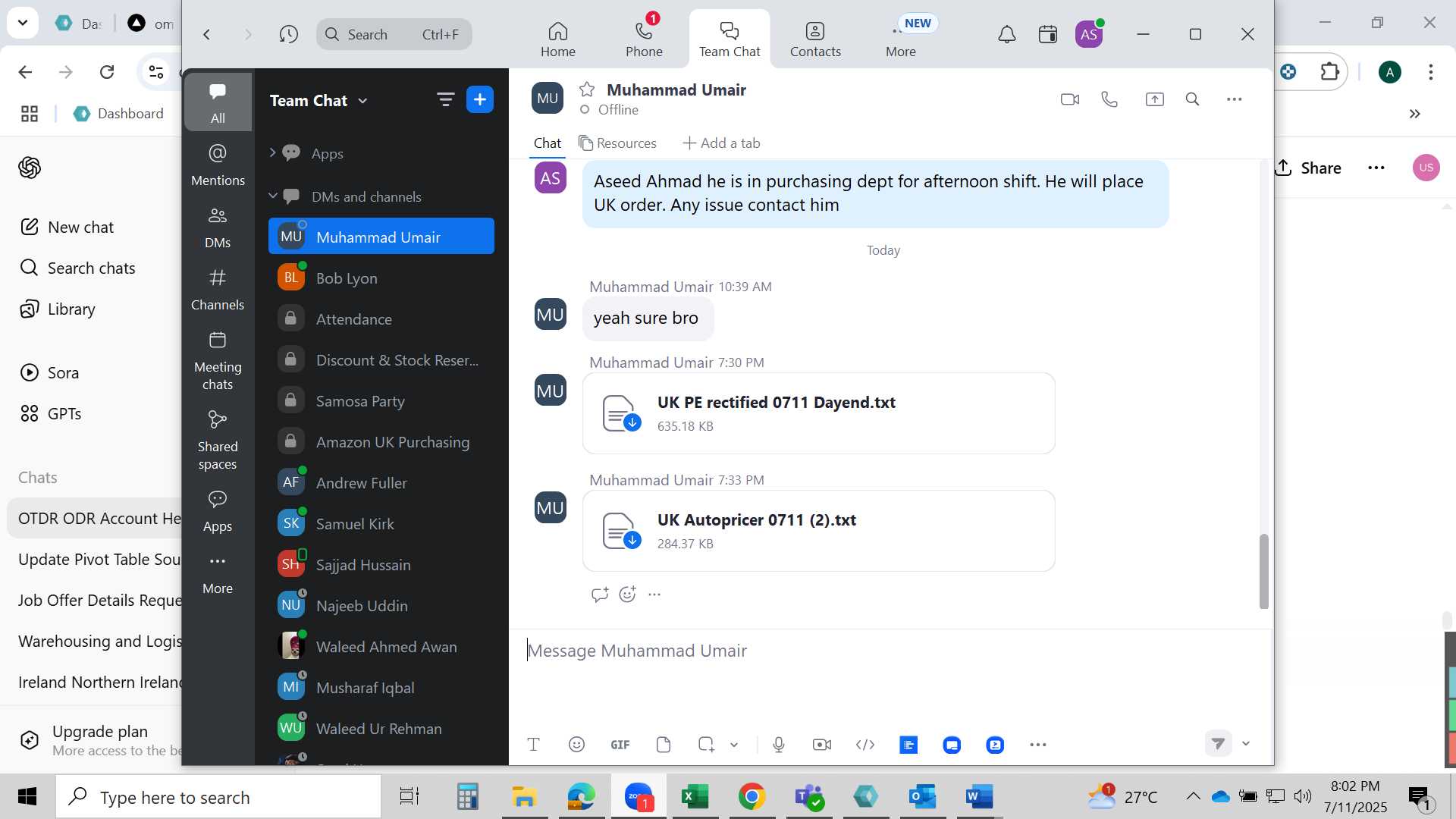The image size is (1456, 819).
Task: Open the notifications bell
Action: 1006,34
